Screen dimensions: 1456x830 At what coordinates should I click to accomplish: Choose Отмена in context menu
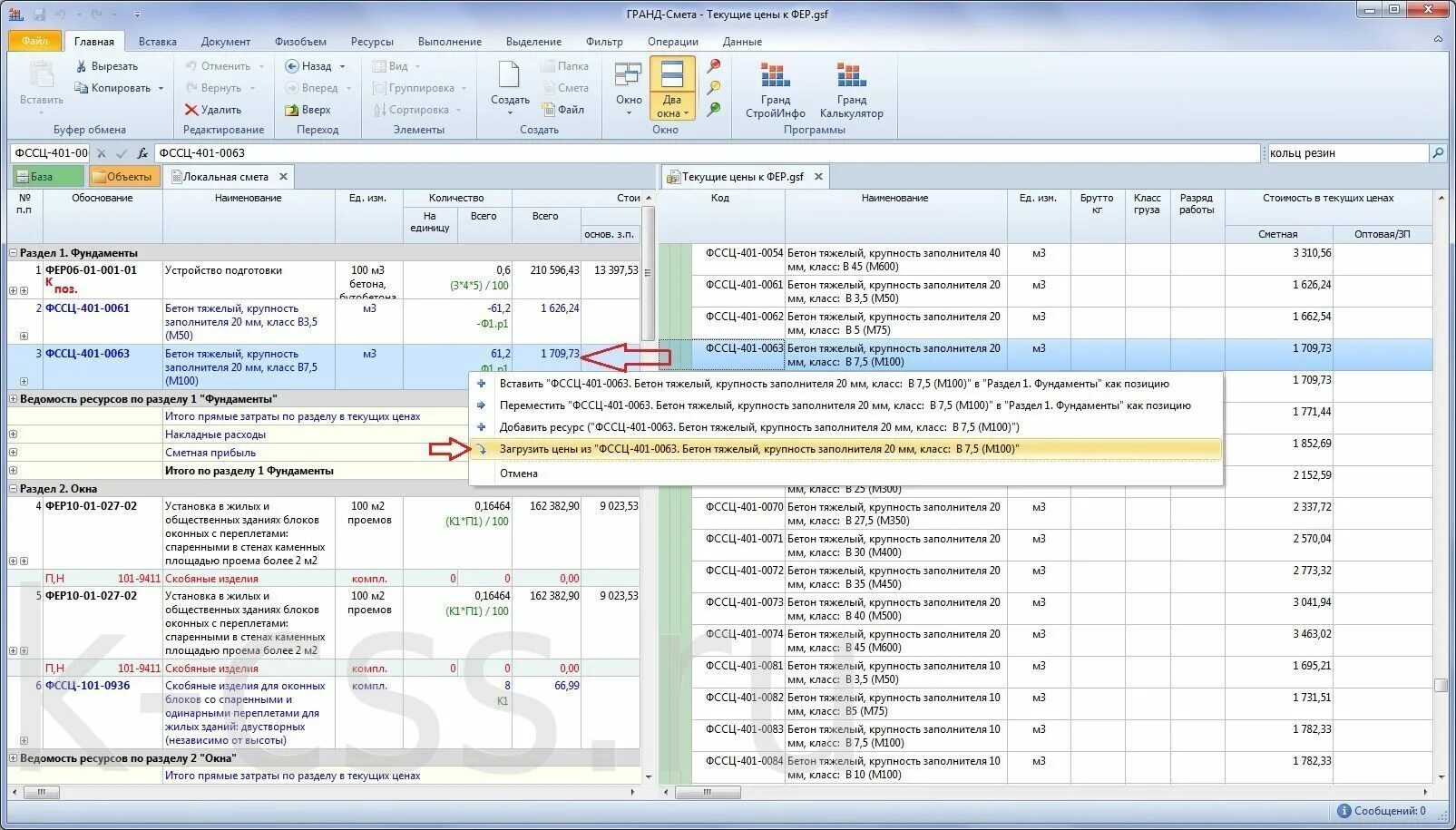click(x=845, y=474)
